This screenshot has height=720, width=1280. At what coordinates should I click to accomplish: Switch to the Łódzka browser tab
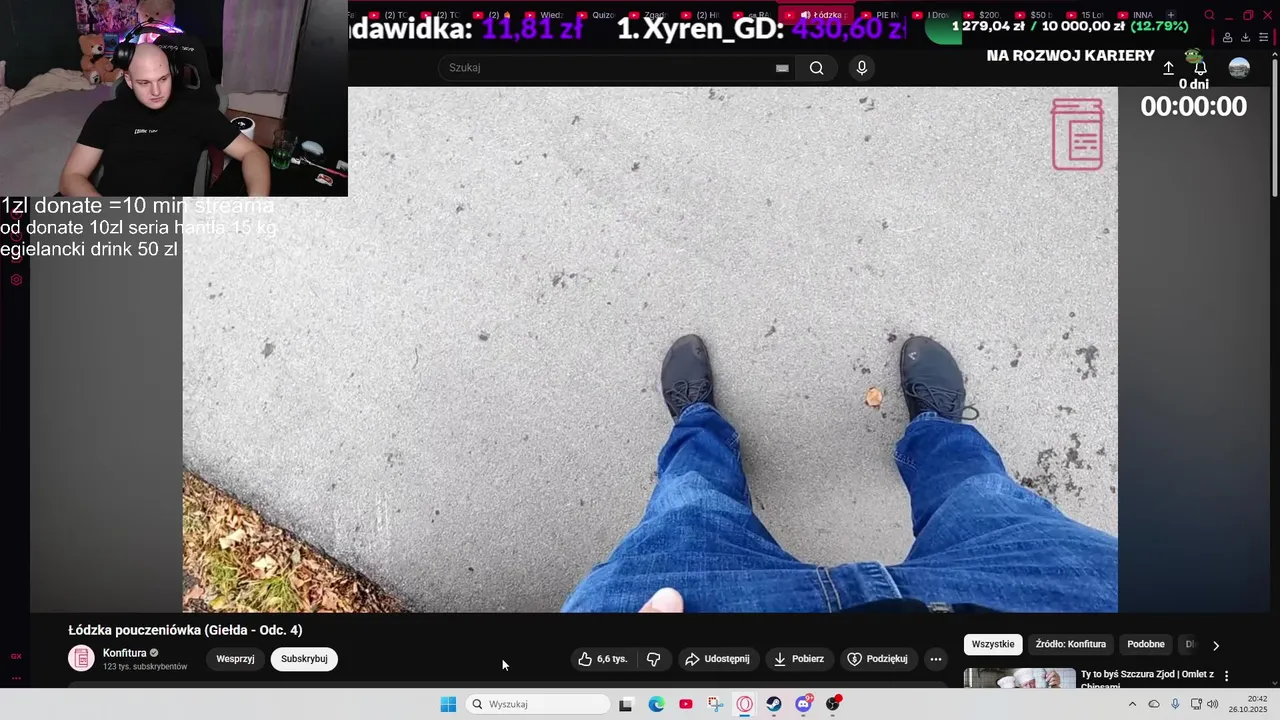tap(818, 15)
